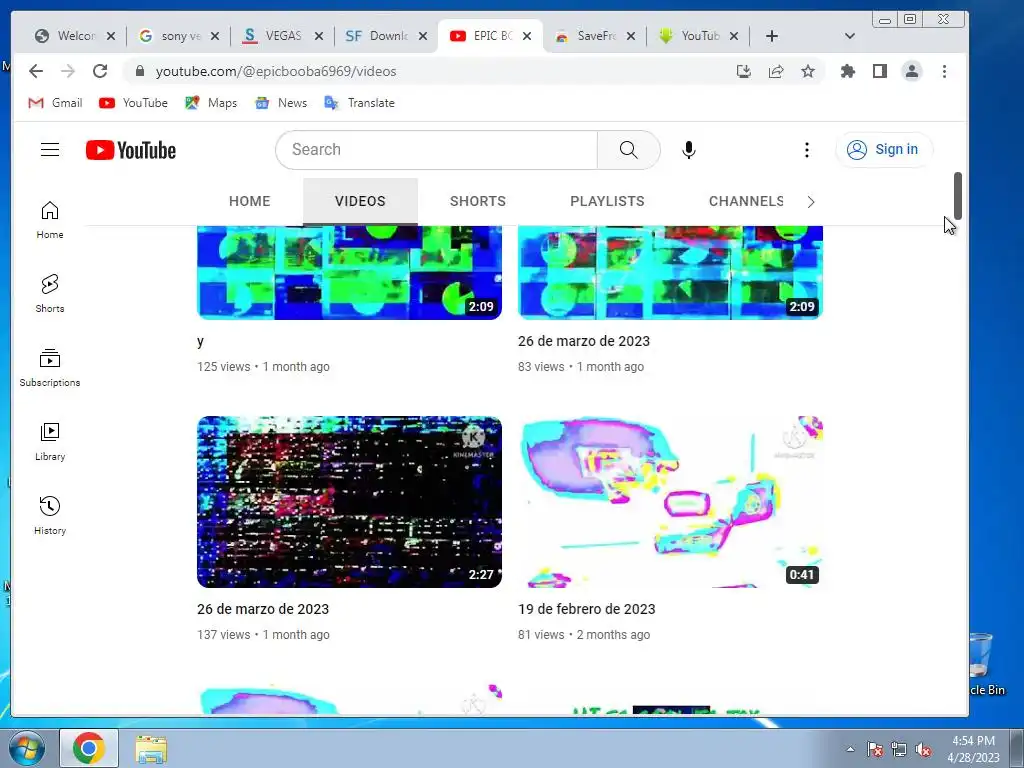
Task: Open the 83 views video thumbnail
Action: tap(670, 272)
